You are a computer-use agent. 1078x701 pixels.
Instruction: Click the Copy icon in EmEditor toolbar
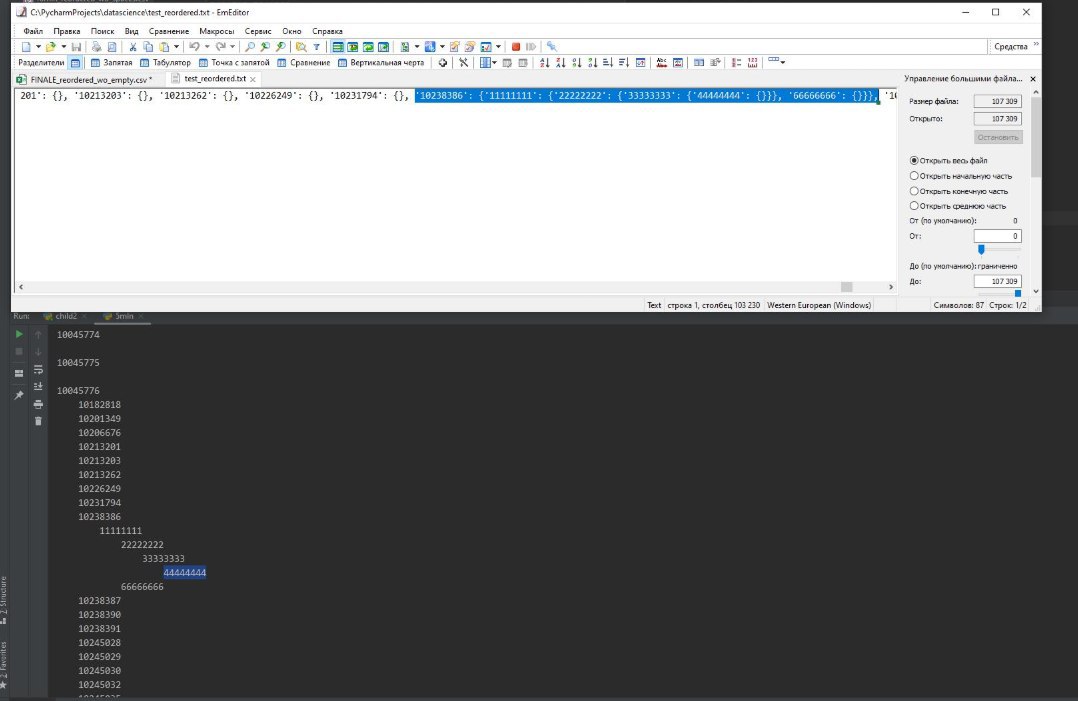(x=148, y=47)
